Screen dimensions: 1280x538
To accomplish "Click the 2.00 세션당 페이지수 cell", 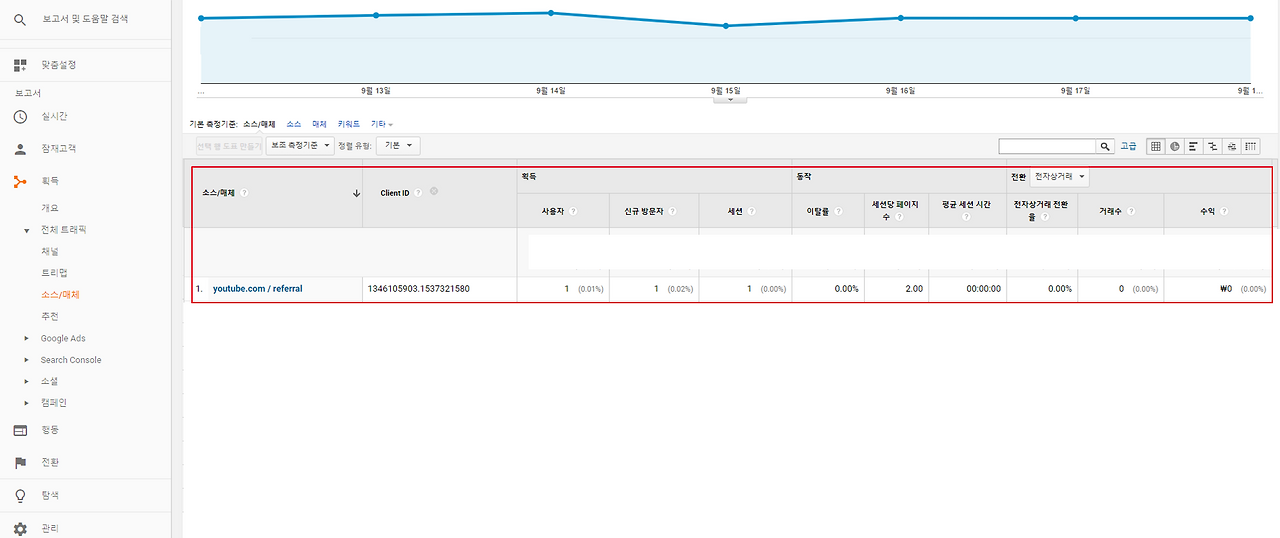I will point(913,289).
